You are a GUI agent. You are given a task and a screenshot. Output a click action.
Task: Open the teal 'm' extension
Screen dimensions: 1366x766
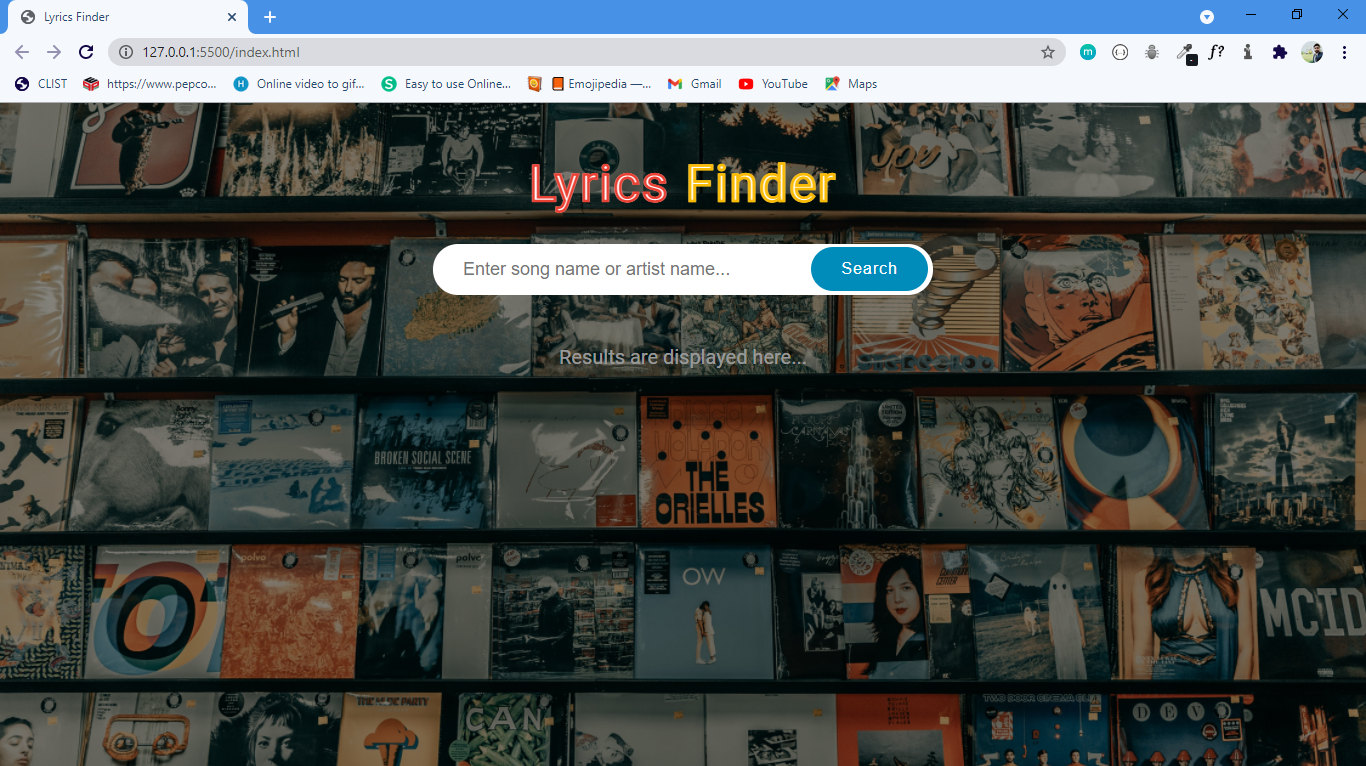tap(1088, 52)
